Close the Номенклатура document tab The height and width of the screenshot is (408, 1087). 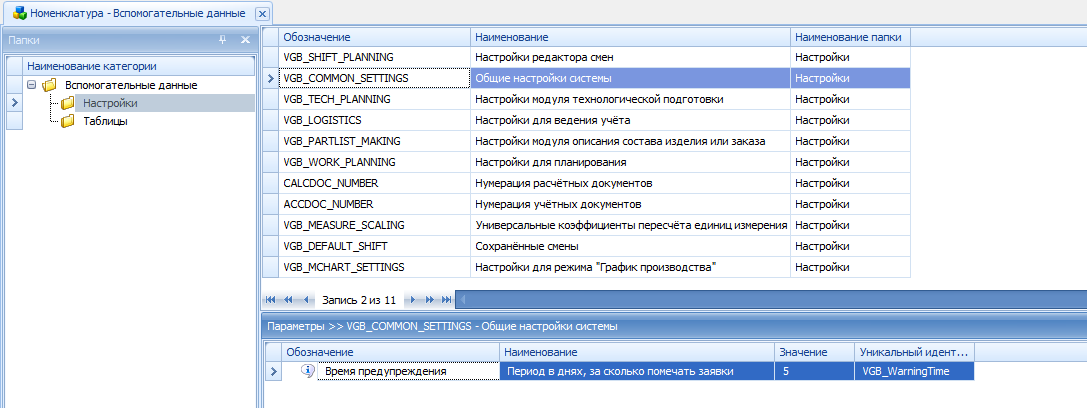point(262,14)
